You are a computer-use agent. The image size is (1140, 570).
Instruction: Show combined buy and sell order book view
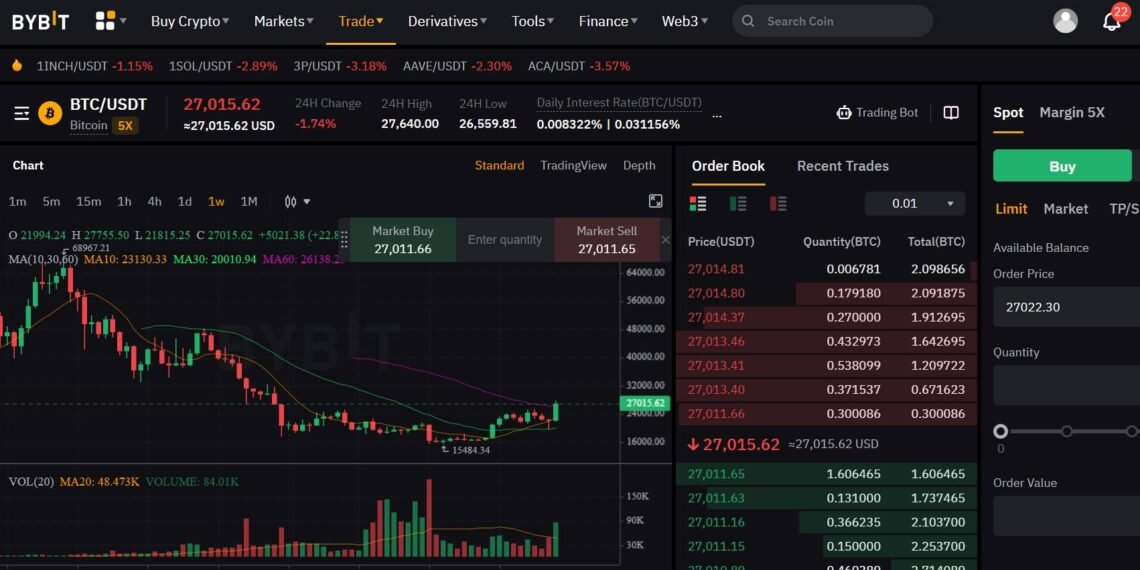[698, 204]
